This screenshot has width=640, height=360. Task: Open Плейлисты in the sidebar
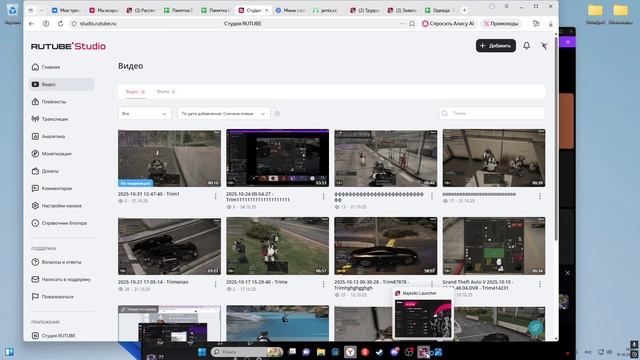tap(53, 102)
